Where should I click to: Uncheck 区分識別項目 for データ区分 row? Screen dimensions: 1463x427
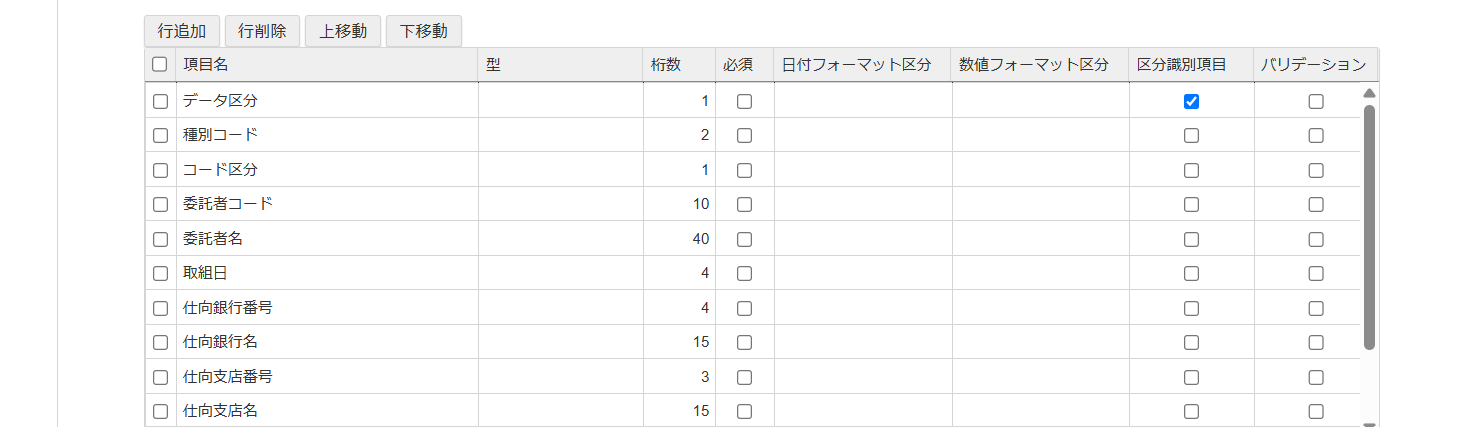pyautogui.click(x=1191, y=101)
